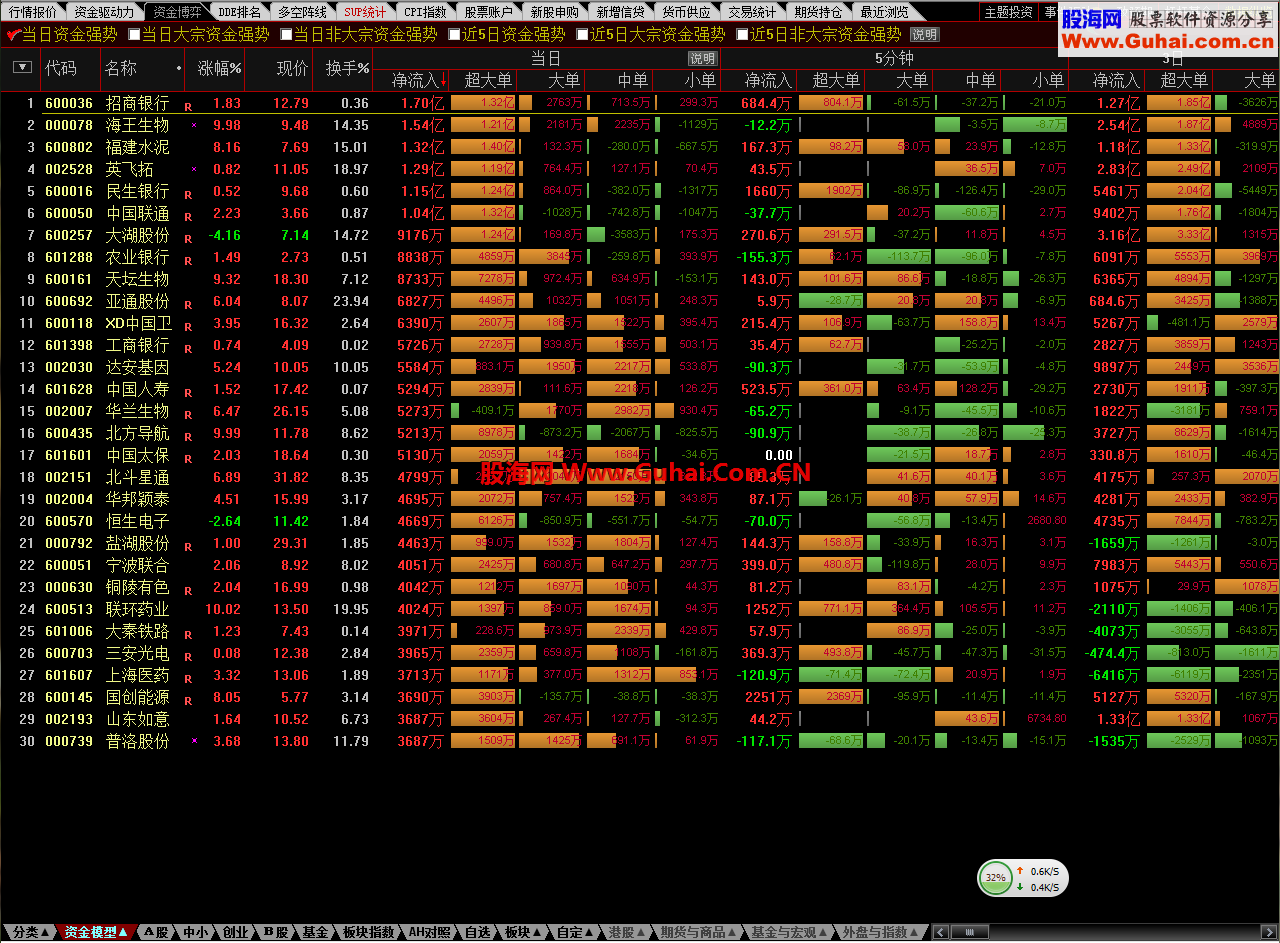Screen dimensions: 1280x943
Task: Click the R marker beside 招商银行
Action: (188, 106)
